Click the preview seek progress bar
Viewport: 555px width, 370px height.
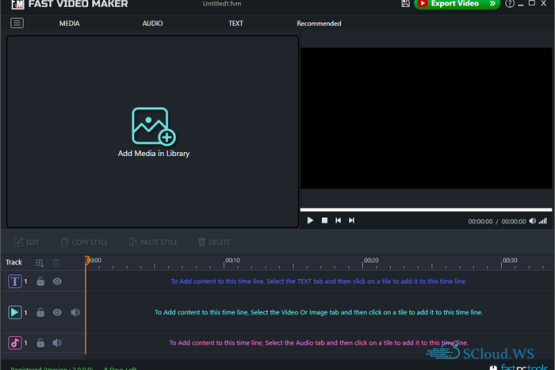[x=426, y=210]
